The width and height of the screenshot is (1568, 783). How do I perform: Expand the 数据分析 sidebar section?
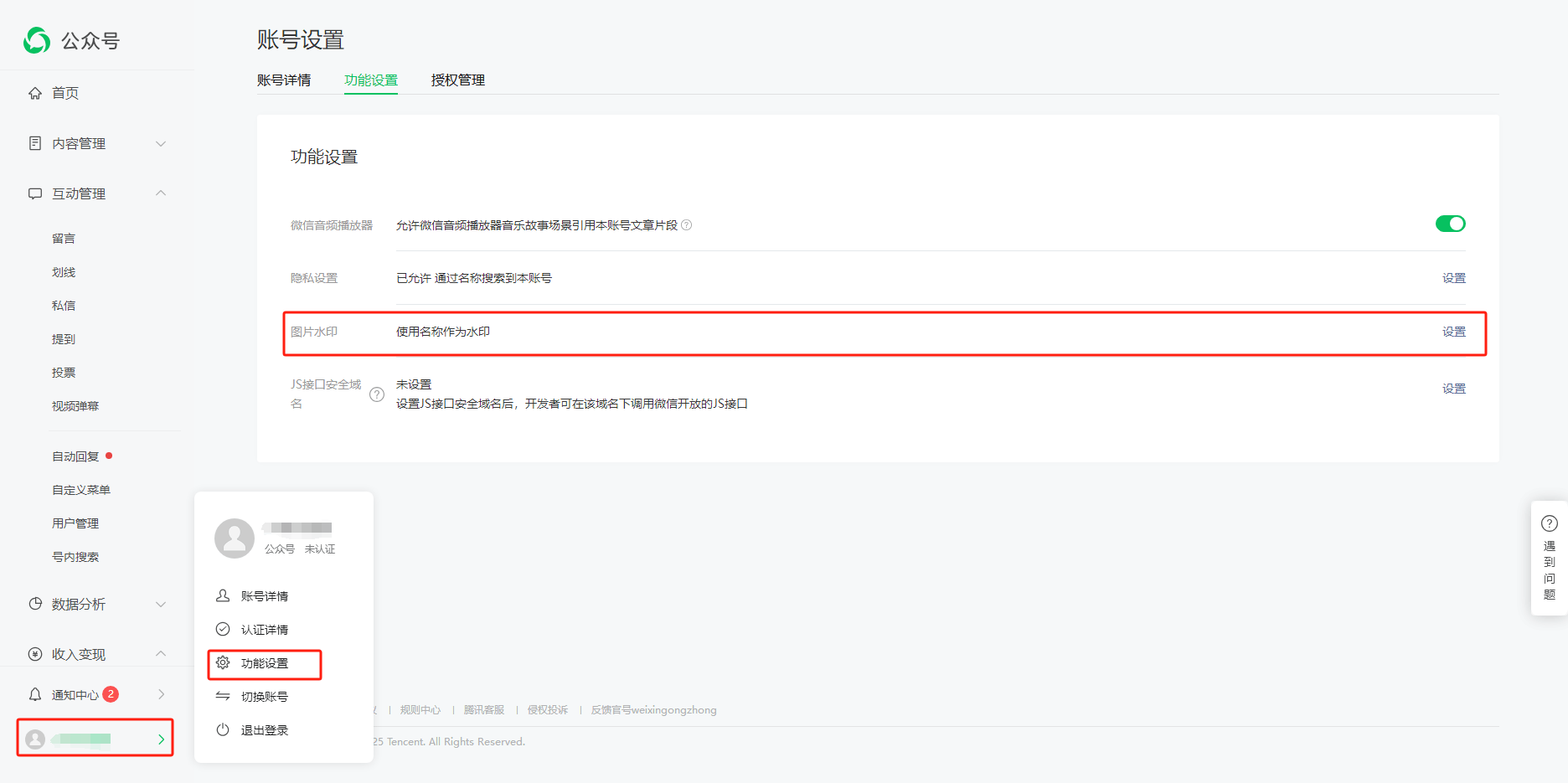pyautogui.click(x=161, y=604)
